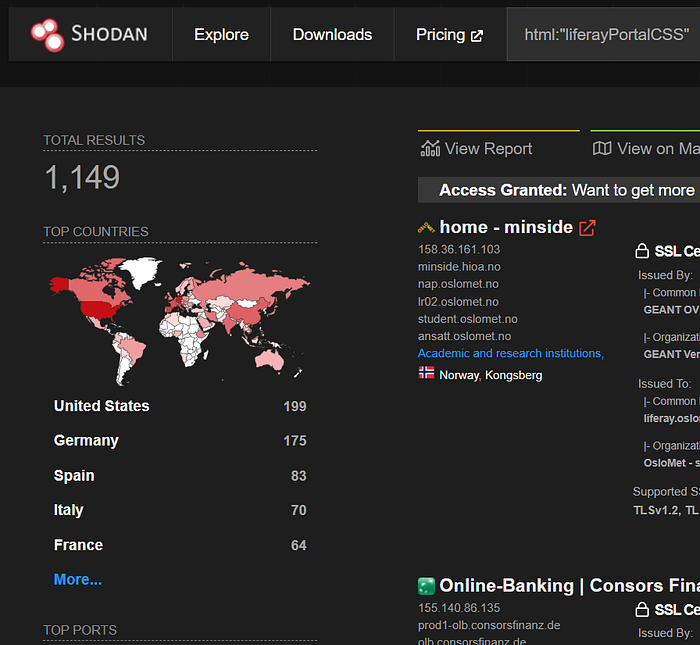Viewport: 700px width, 645px height.
Task: Filter by Italy country
Action: coord(68,510)
